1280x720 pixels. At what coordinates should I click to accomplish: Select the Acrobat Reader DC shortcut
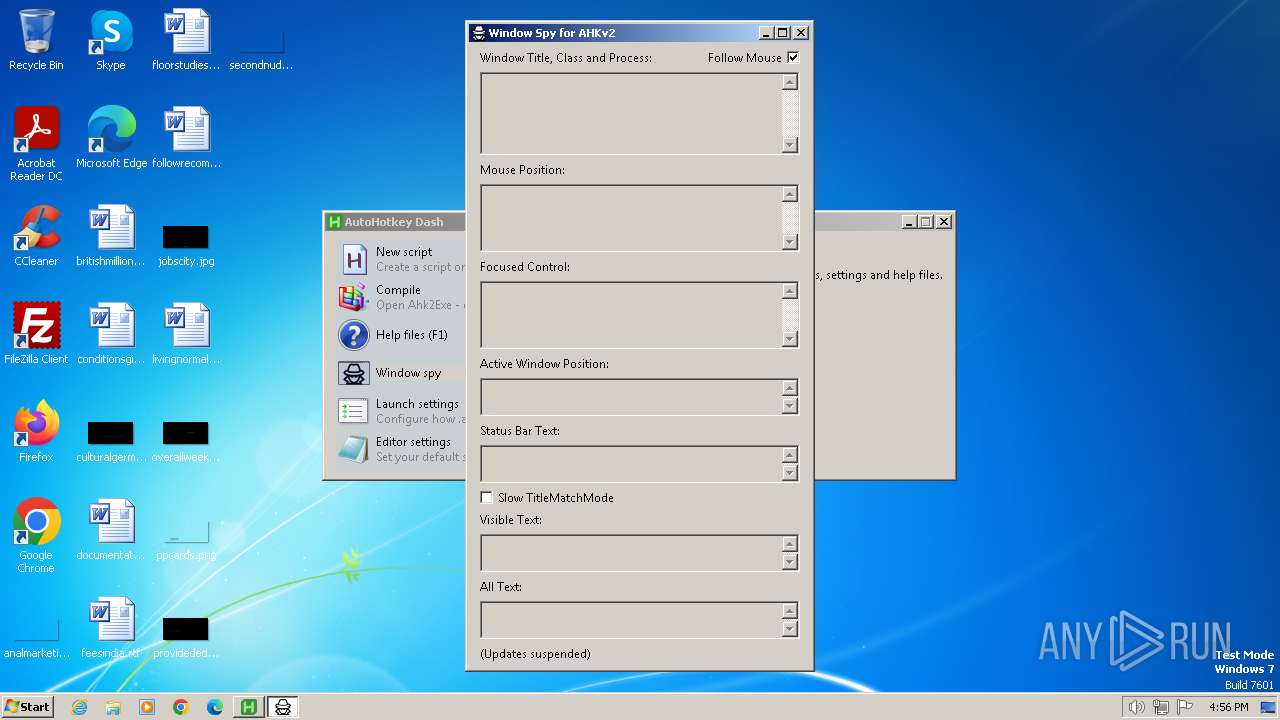point(36,144)
